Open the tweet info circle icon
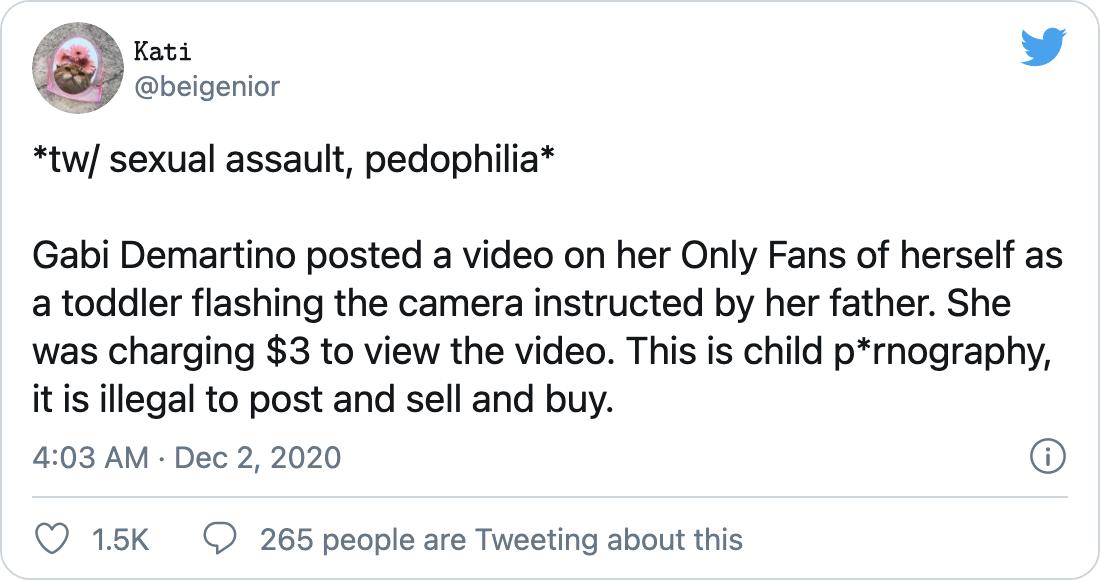 (1047, 458)
